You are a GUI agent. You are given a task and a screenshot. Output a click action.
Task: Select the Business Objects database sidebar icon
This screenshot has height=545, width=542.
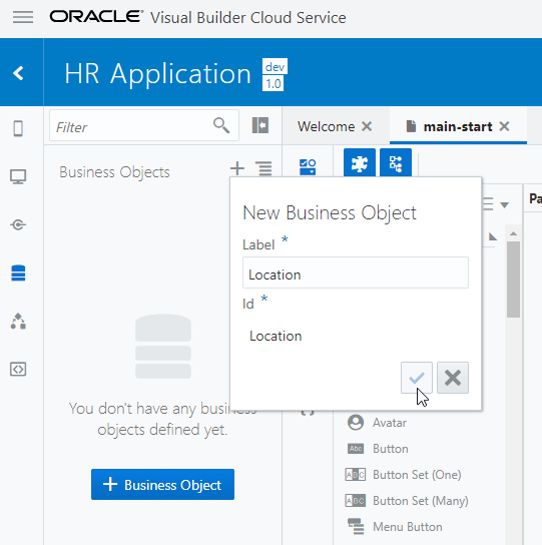tap(18, 273)
